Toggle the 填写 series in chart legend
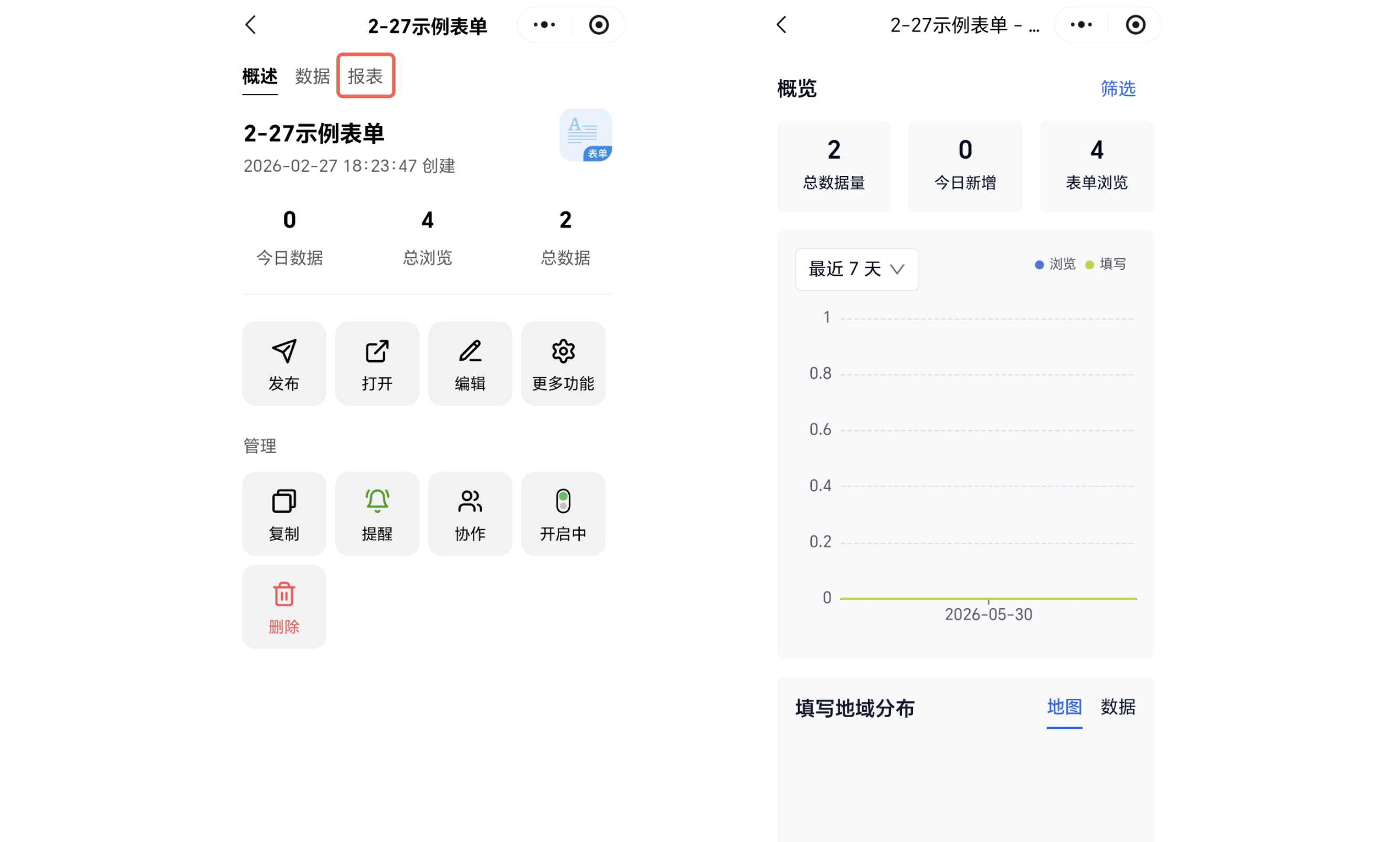 (1105, 265)
